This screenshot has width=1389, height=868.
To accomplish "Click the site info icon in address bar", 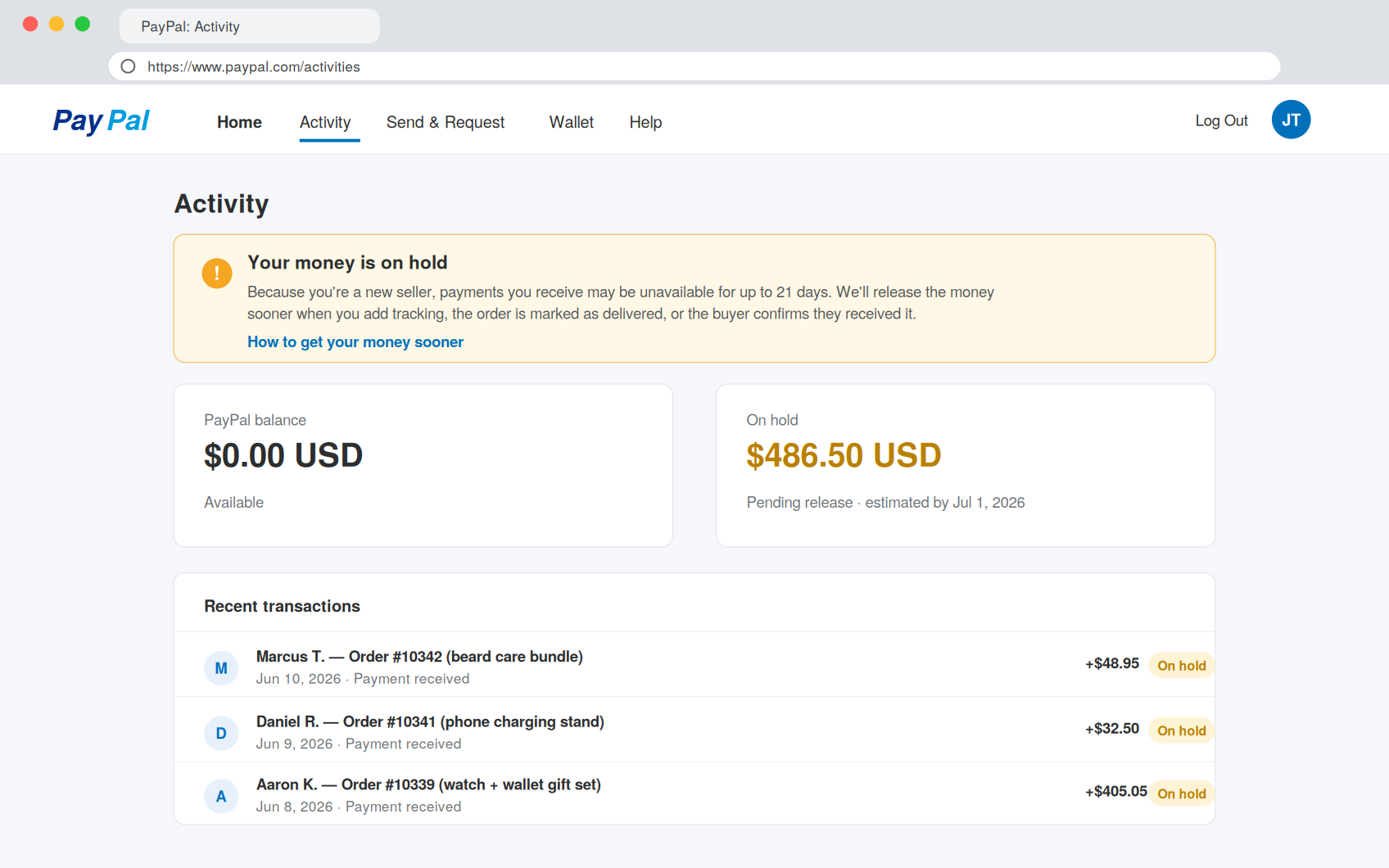I will coord(128,66).
